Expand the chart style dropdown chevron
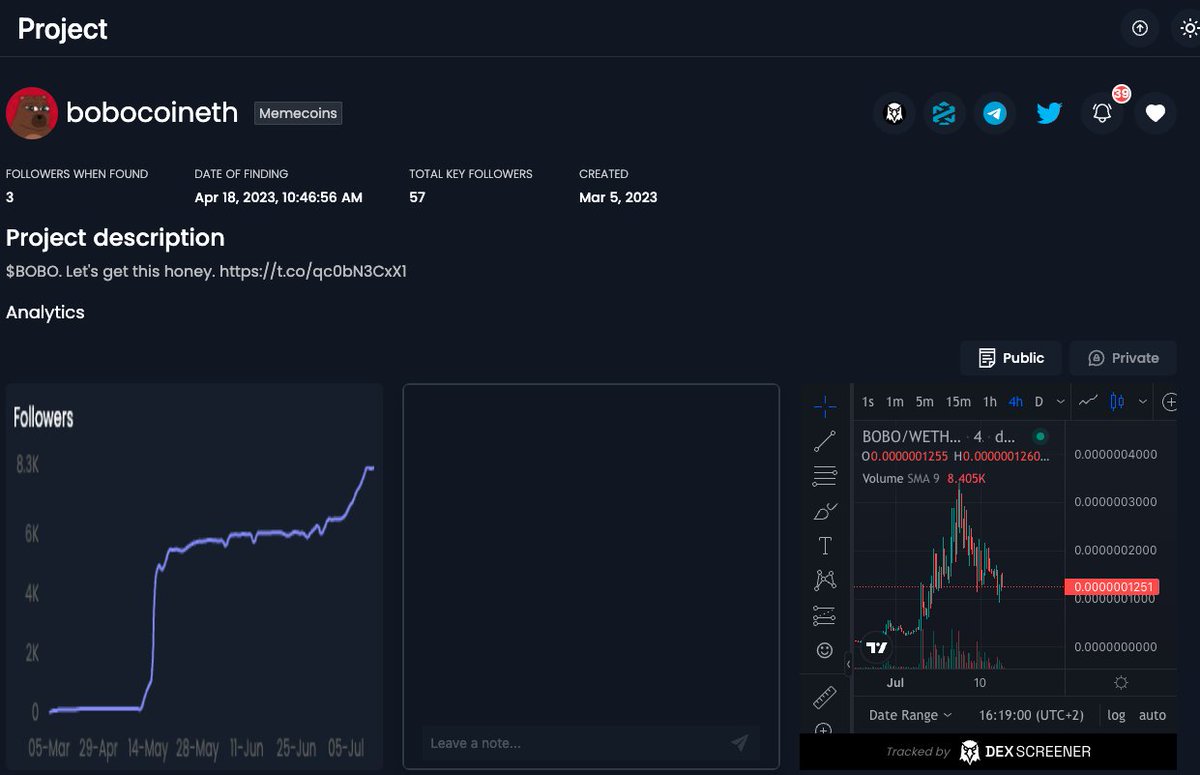The width and height of the screenshot is (1200, 775). [1143, 401]
